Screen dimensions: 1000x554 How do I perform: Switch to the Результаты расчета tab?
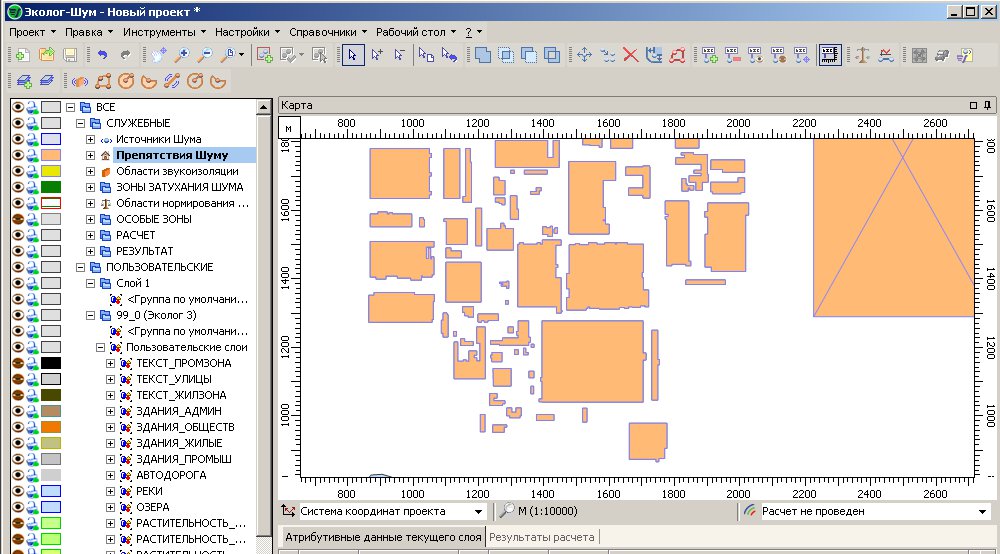[x=541, y=538]
